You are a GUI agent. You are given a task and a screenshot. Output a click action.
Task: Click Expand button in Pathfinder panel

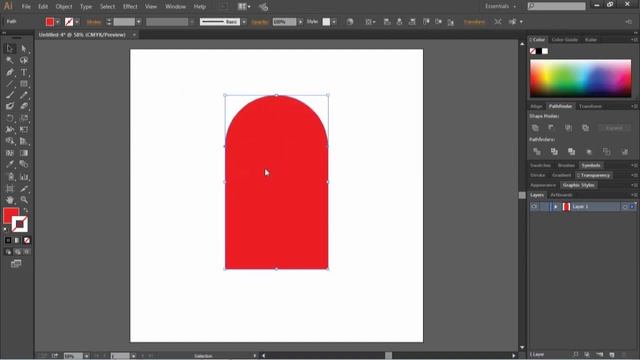(x=614, y=128)
